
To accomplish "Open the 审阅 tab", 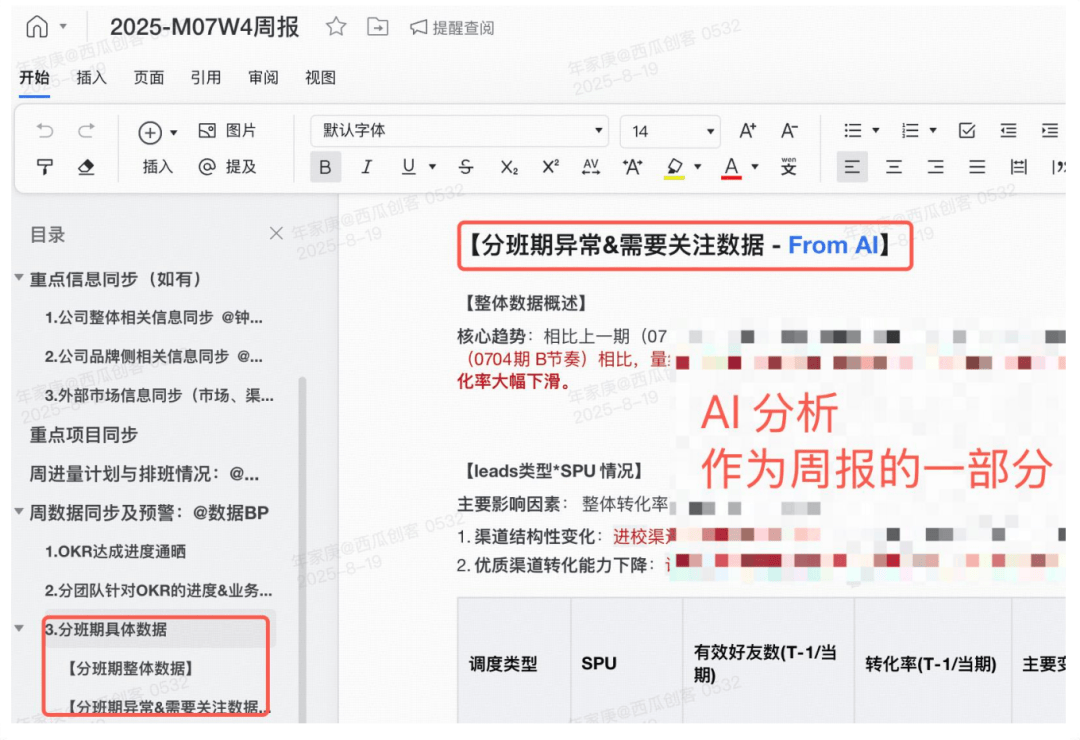I will (263, 77).
